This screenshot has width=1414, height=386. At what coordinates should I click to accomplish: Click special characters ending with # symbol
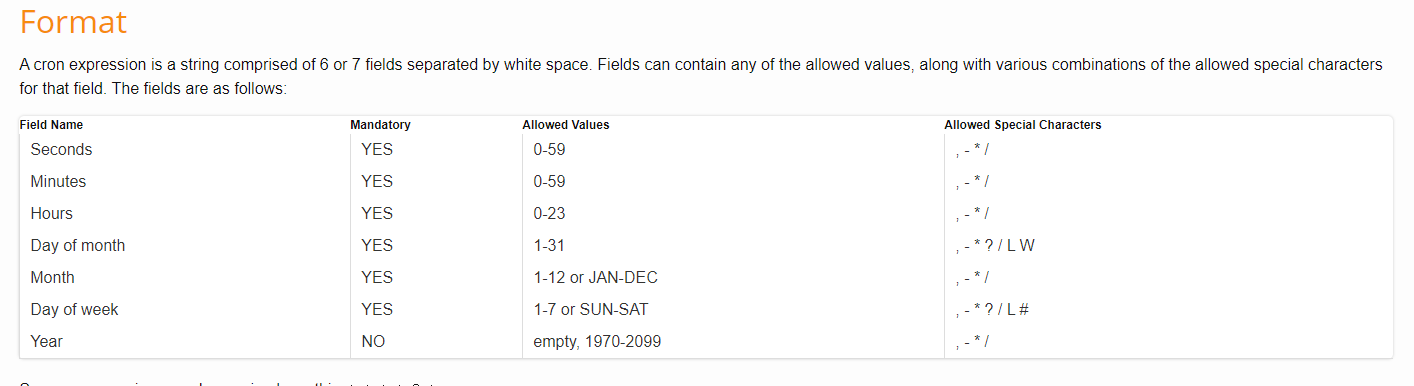[993, 310]
